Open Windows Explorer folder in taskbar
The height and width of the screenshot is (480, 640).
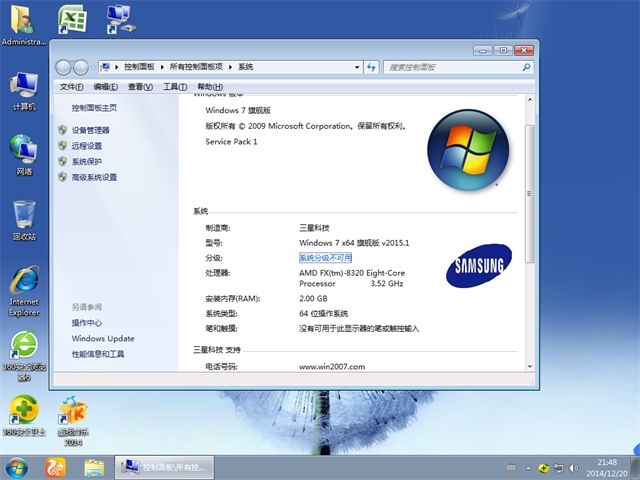pyautogui.click(x=94, y=466)
